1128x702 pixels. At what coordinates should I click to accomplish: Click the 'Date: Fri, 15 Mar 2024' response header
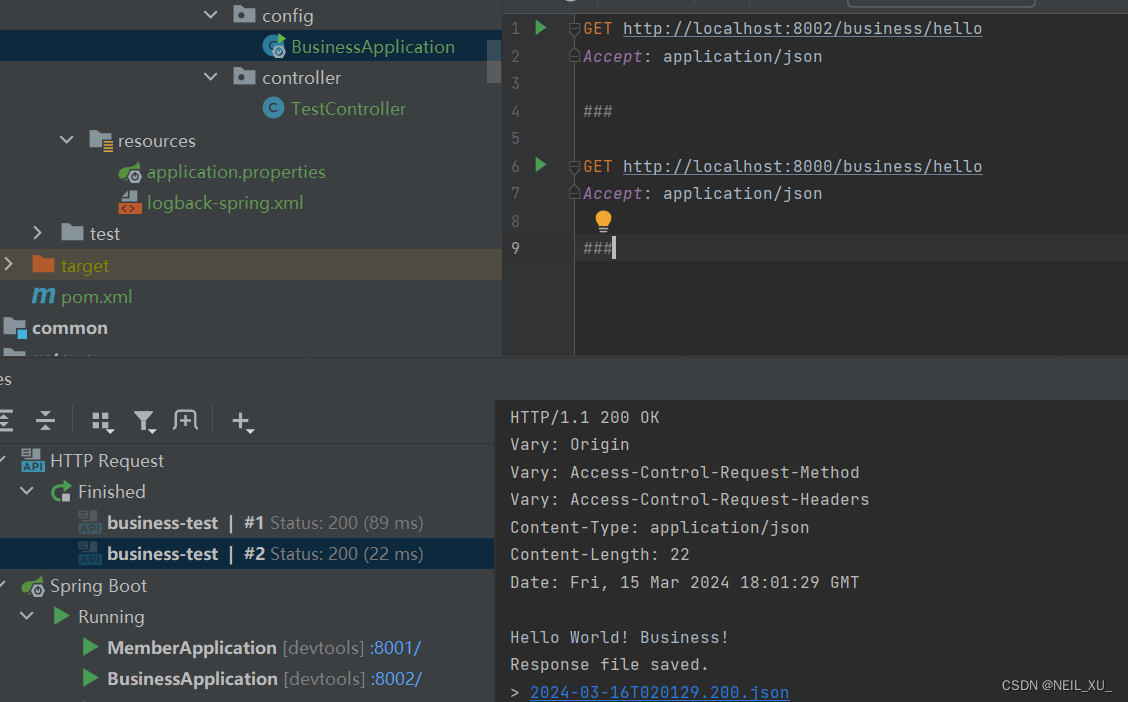[684, 583]
